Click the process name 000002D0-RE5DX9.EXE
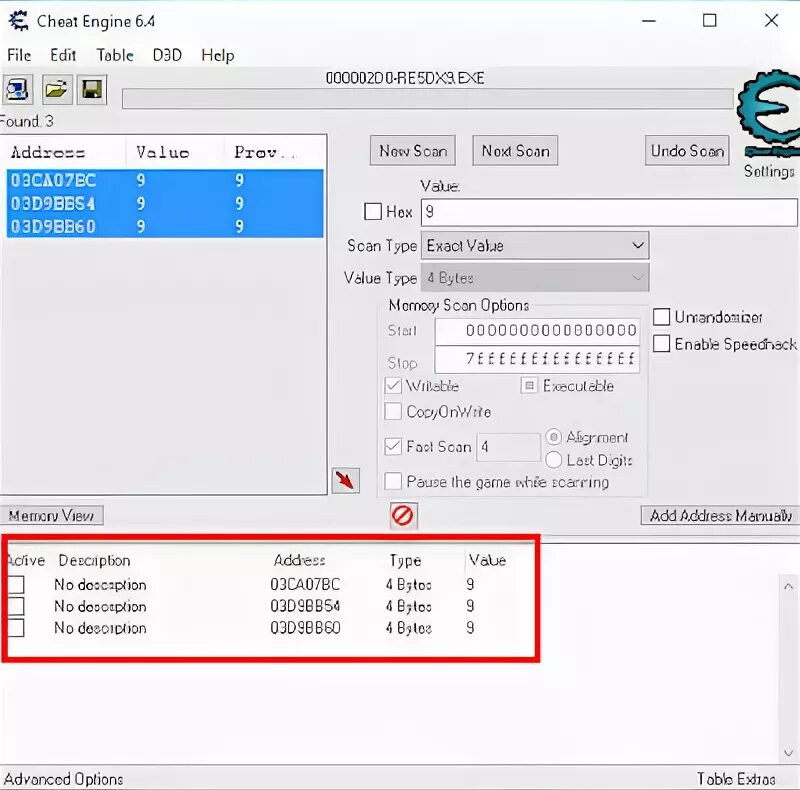The width and height of the screenshot is (800, 790). tap(405, 78)
